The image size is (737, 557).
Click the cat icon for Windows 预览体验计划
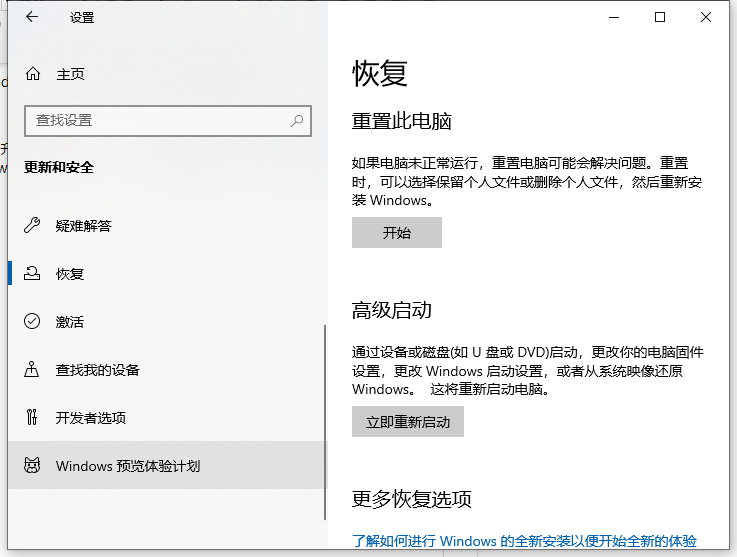coord(32,466)
